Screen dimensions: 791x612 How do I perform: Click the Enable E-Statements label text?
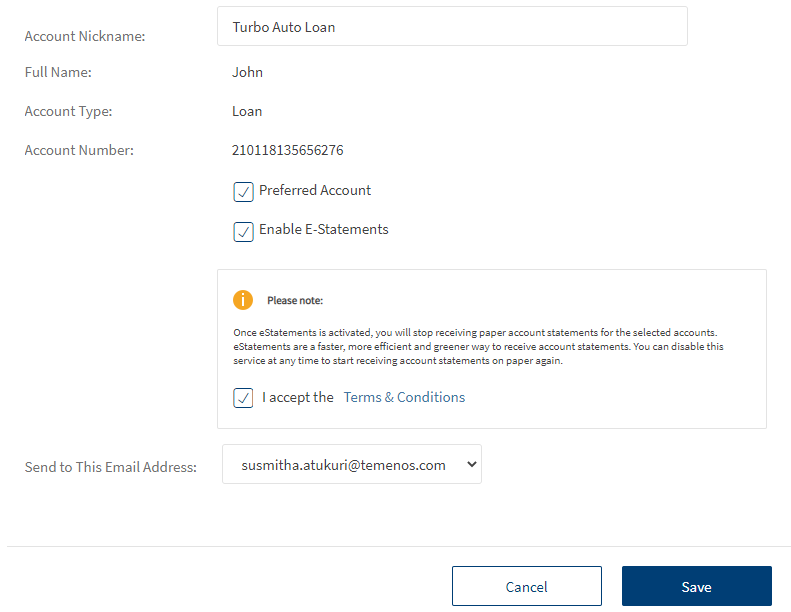point(323,230)
